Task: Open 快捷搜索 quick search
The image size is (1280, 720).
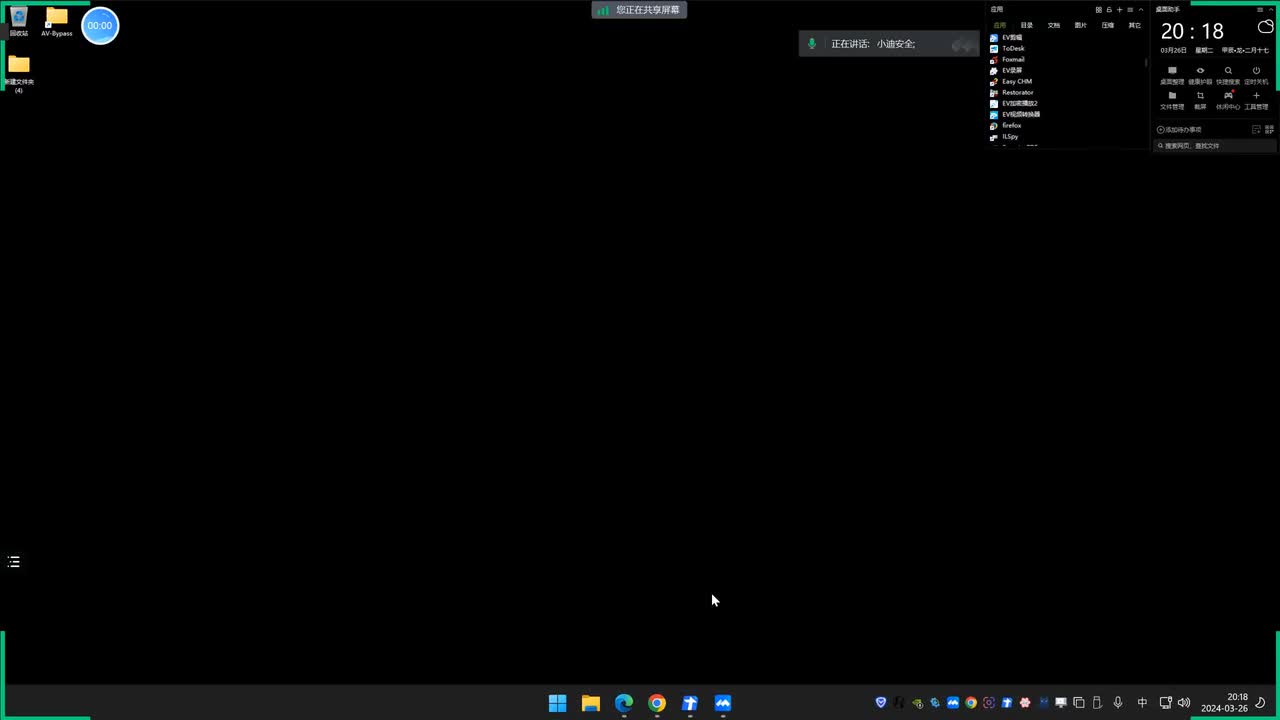Action: click(x=1228, y=75)
